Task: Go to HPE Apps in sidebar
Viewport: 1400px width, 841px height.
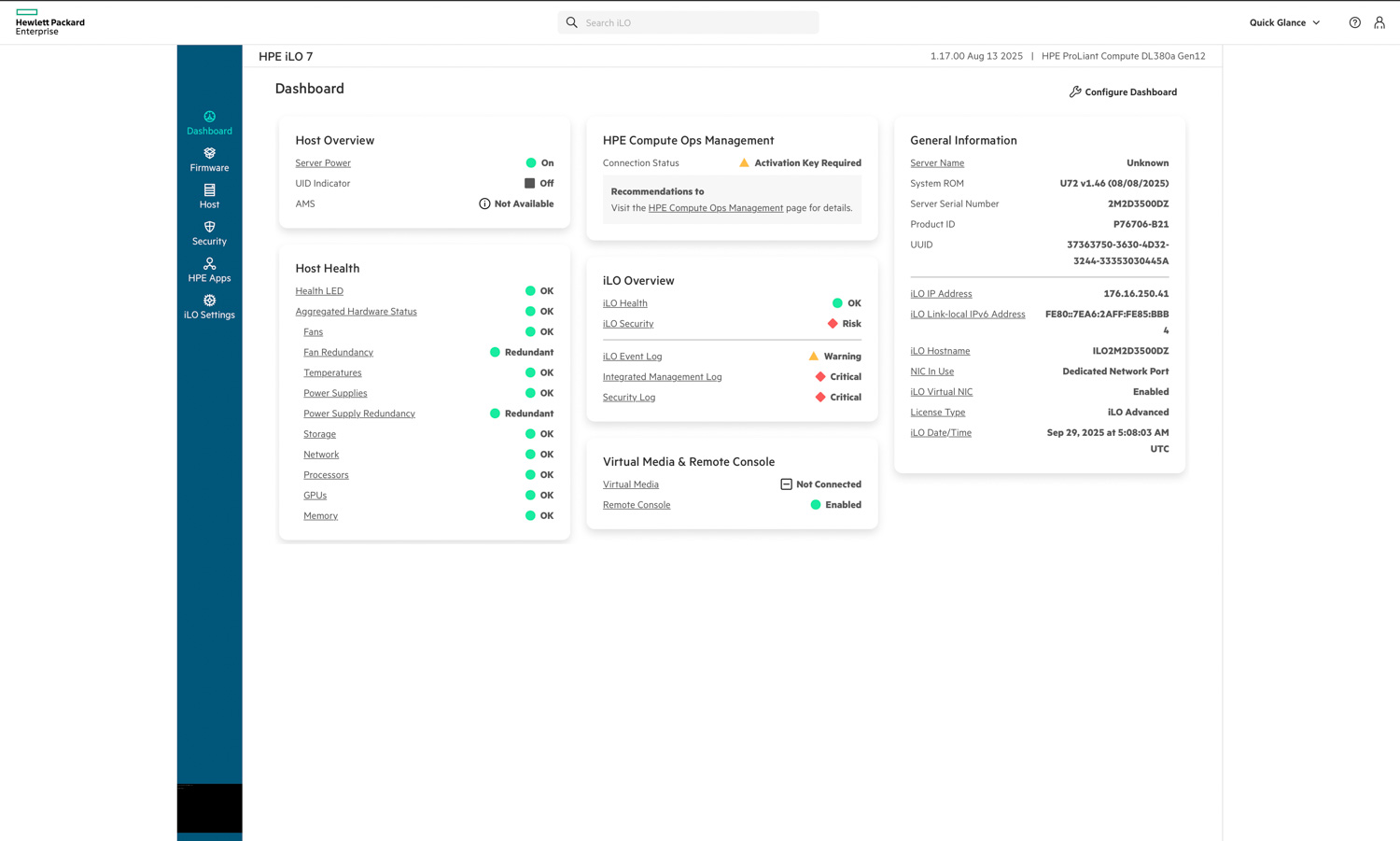Action: tap(209, 270)
